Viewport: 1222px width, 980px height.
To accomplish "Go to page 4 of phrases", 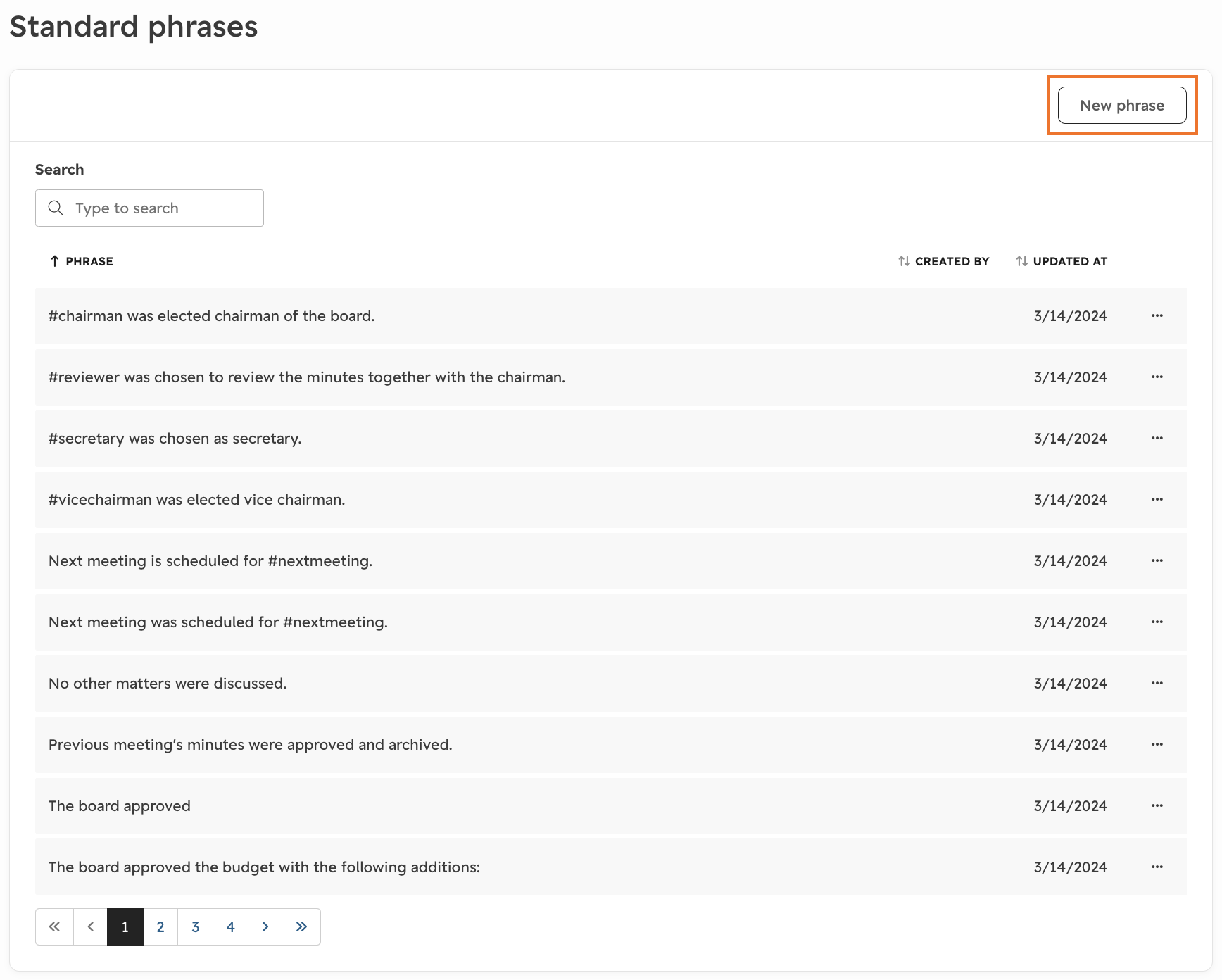I will click(230, 927).
